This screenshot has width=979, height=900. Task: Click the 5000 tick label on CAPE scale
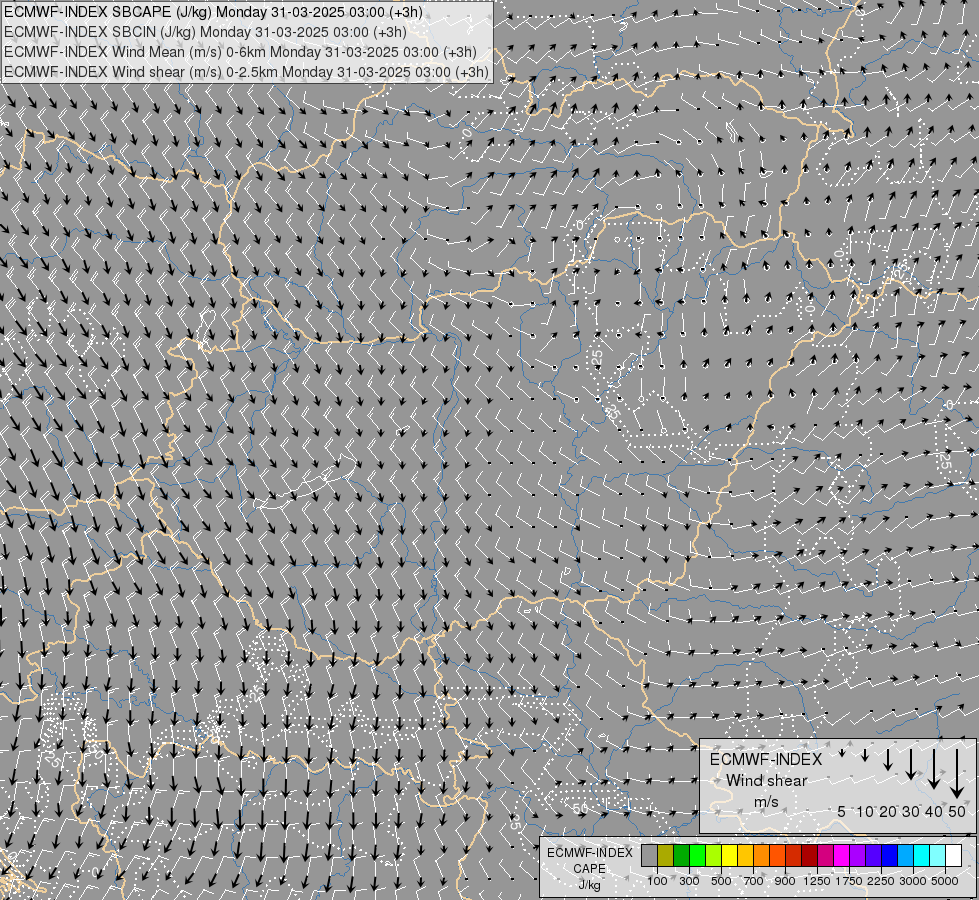pyautogui.click(x=945, y=881)
